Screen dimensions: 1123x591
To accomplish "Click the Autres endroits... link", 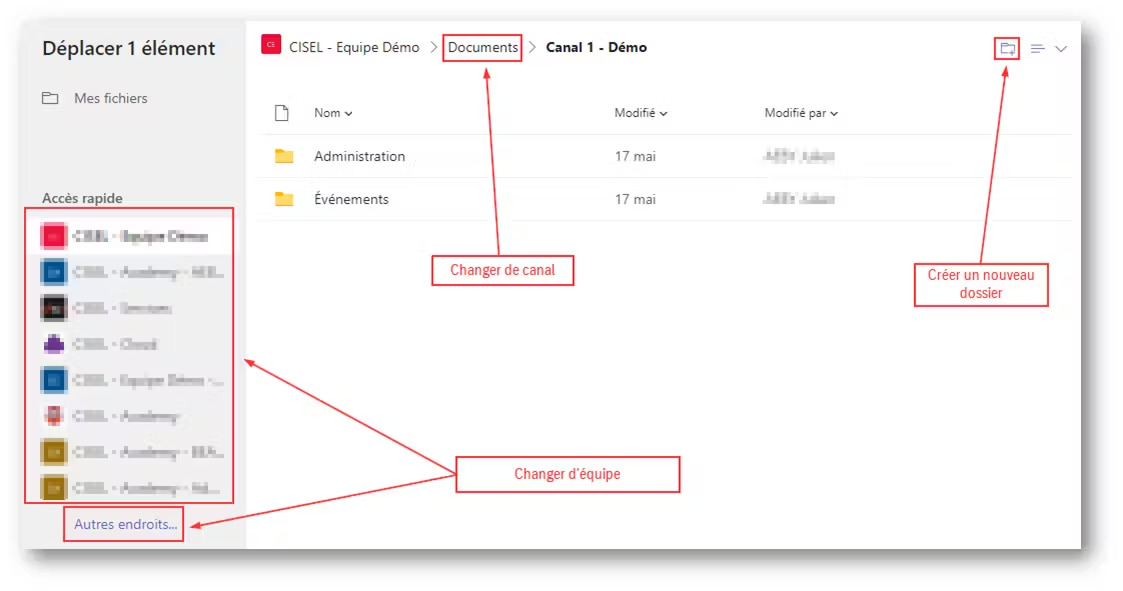I will tap(125, 524).
